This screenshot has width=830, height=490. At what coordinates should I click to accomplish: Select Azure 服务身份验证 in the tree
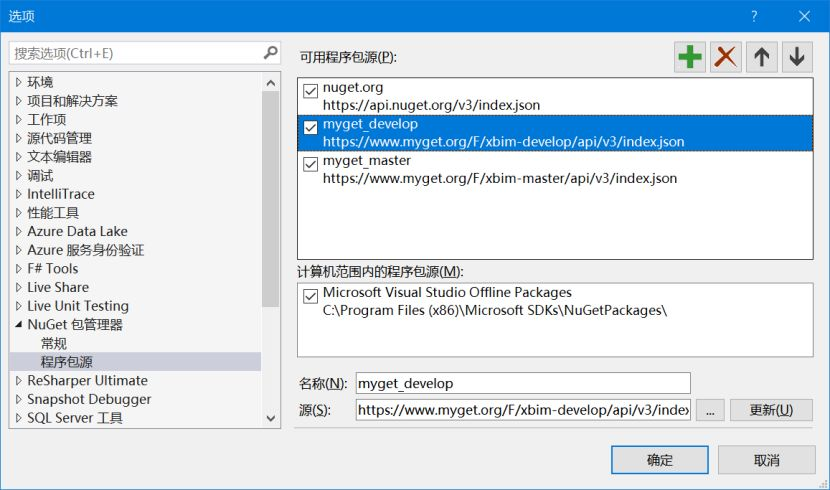[86, 250]
